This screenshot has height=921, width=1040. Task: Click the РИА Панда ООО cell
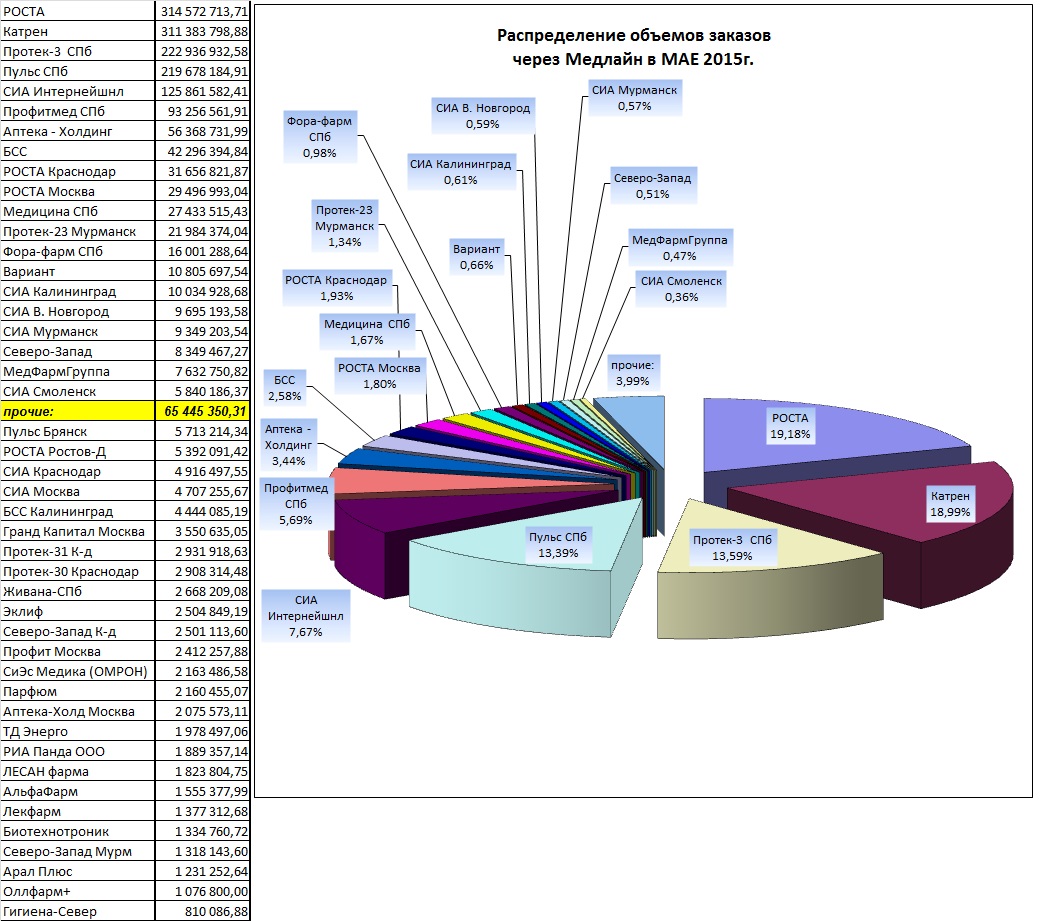78,751
